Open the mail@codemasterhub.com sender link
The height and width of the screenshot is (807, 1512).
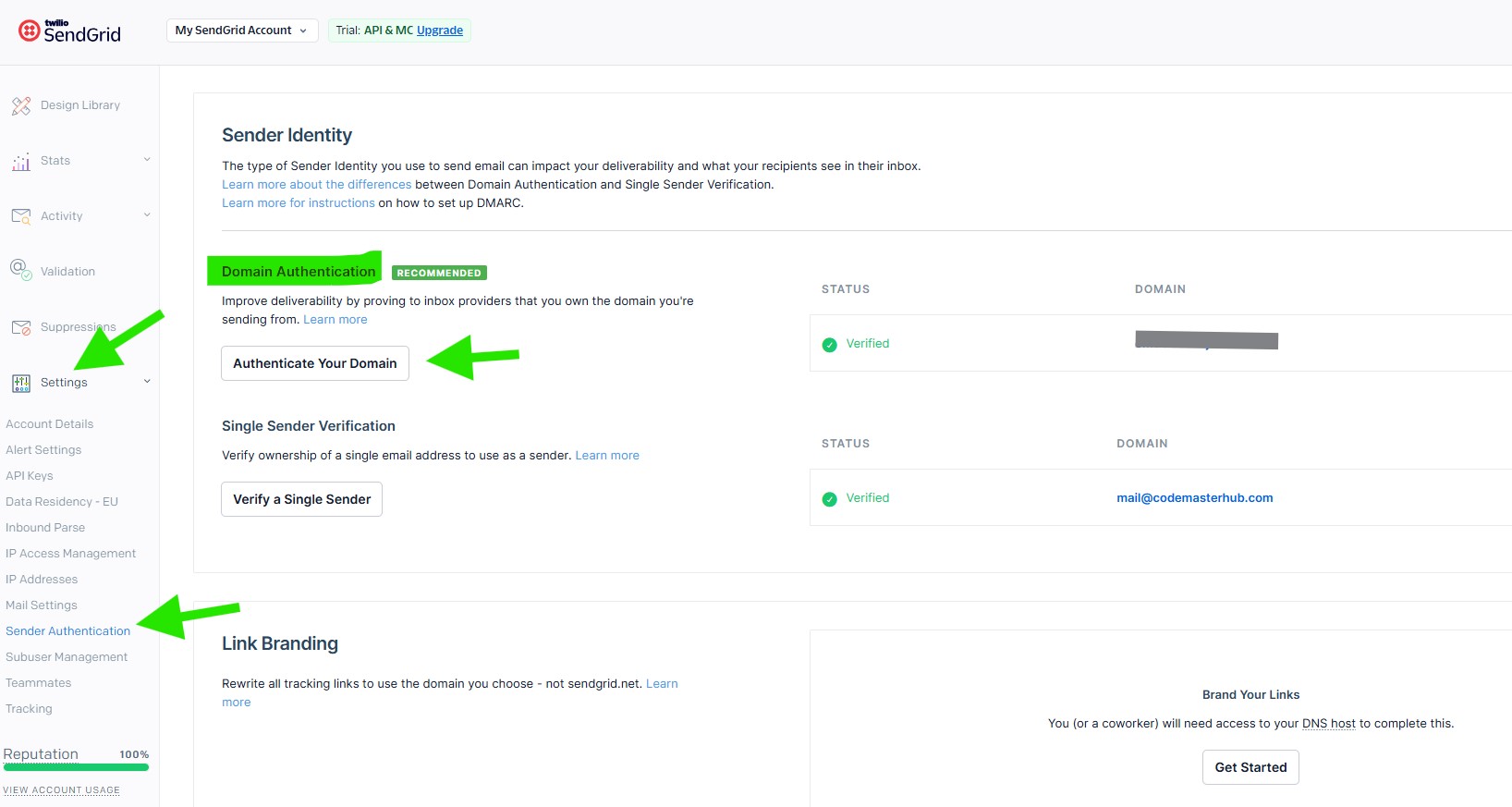point(1194,498)
